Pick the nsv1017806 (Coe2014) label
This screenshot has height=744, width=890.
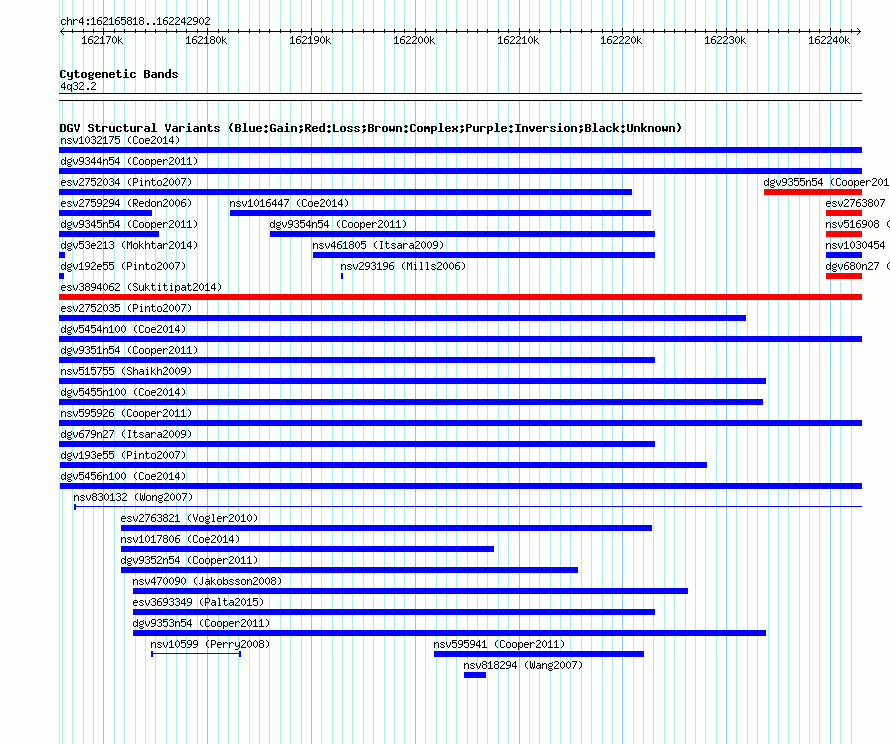click(x=180, y=539)
